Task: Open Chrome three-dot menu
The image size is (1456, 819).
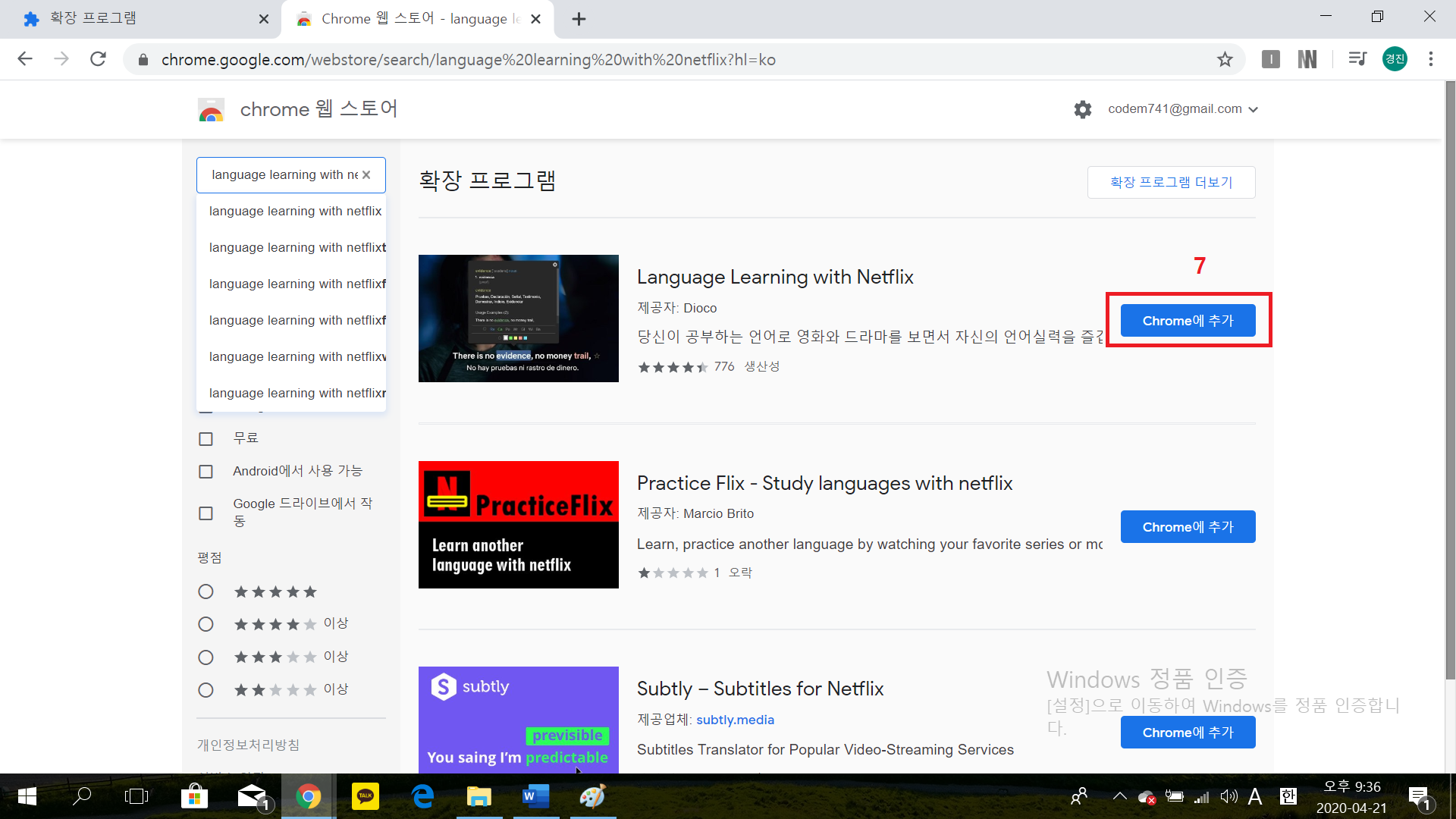Action: 1430,59
